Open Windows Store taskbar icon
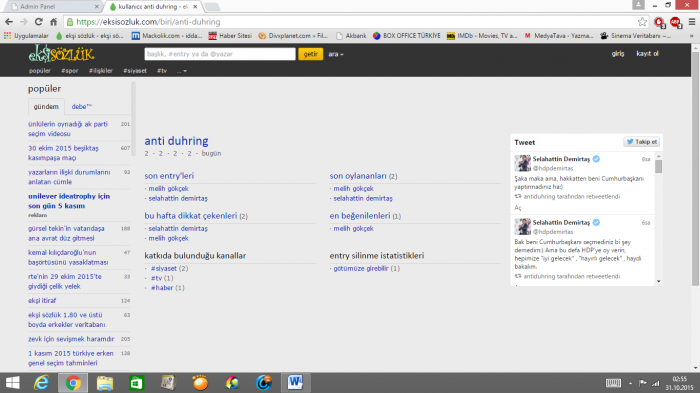700x393 pixels. tap(136, 383)
